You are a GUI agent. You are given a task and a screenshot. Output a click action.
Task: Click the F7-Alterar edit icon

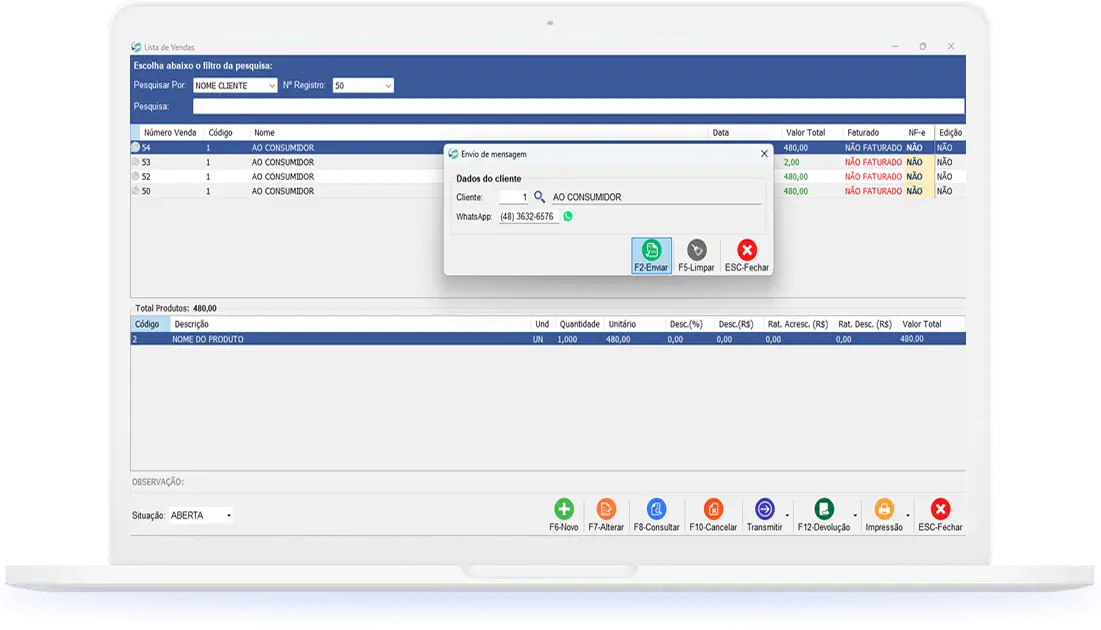pos(606,509)
